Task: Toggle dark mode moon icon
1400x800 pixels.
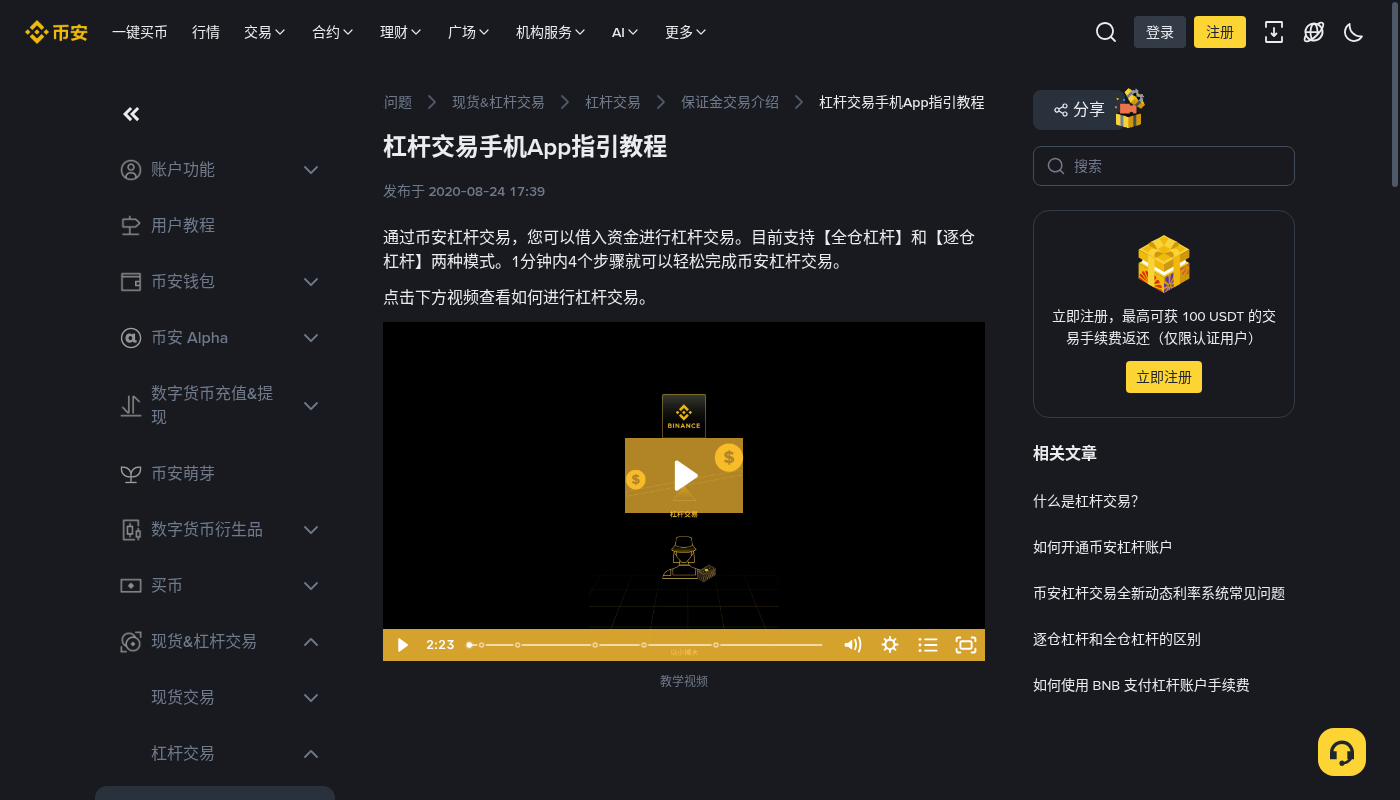Action: (1354, 32)
